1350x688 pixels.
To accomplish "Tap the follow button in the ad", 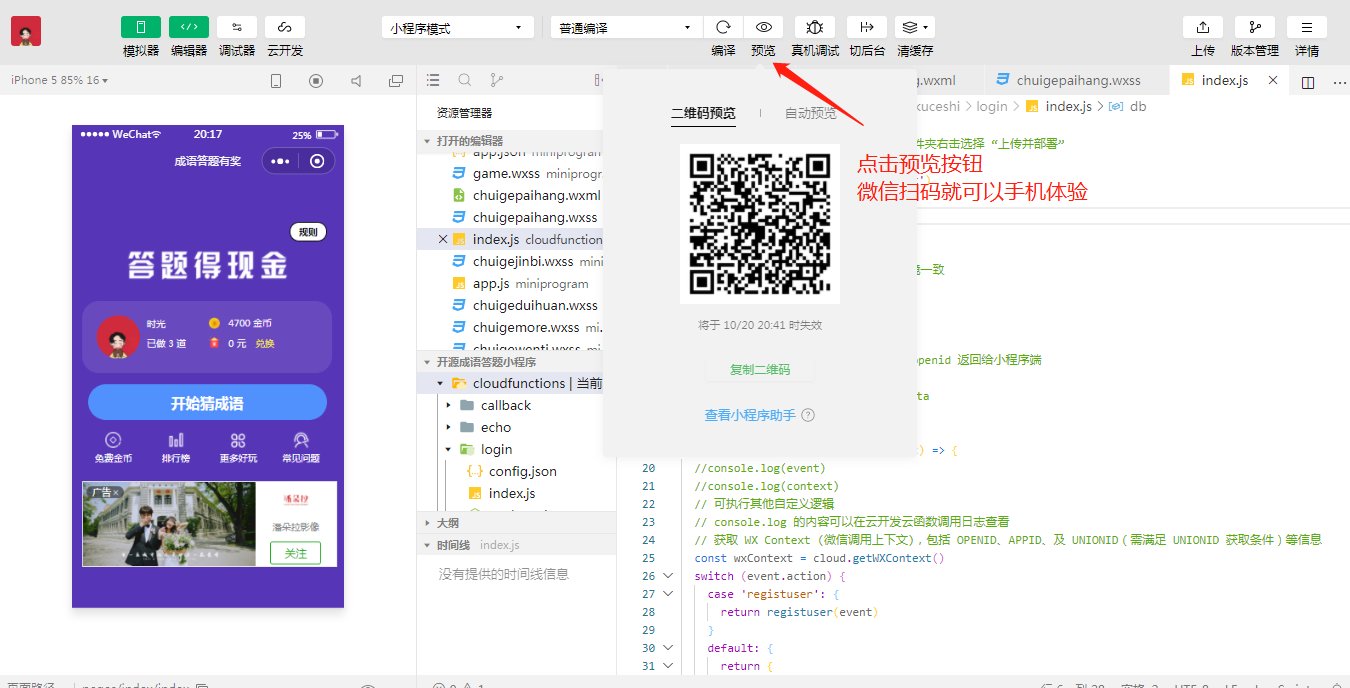I will 295,553.
